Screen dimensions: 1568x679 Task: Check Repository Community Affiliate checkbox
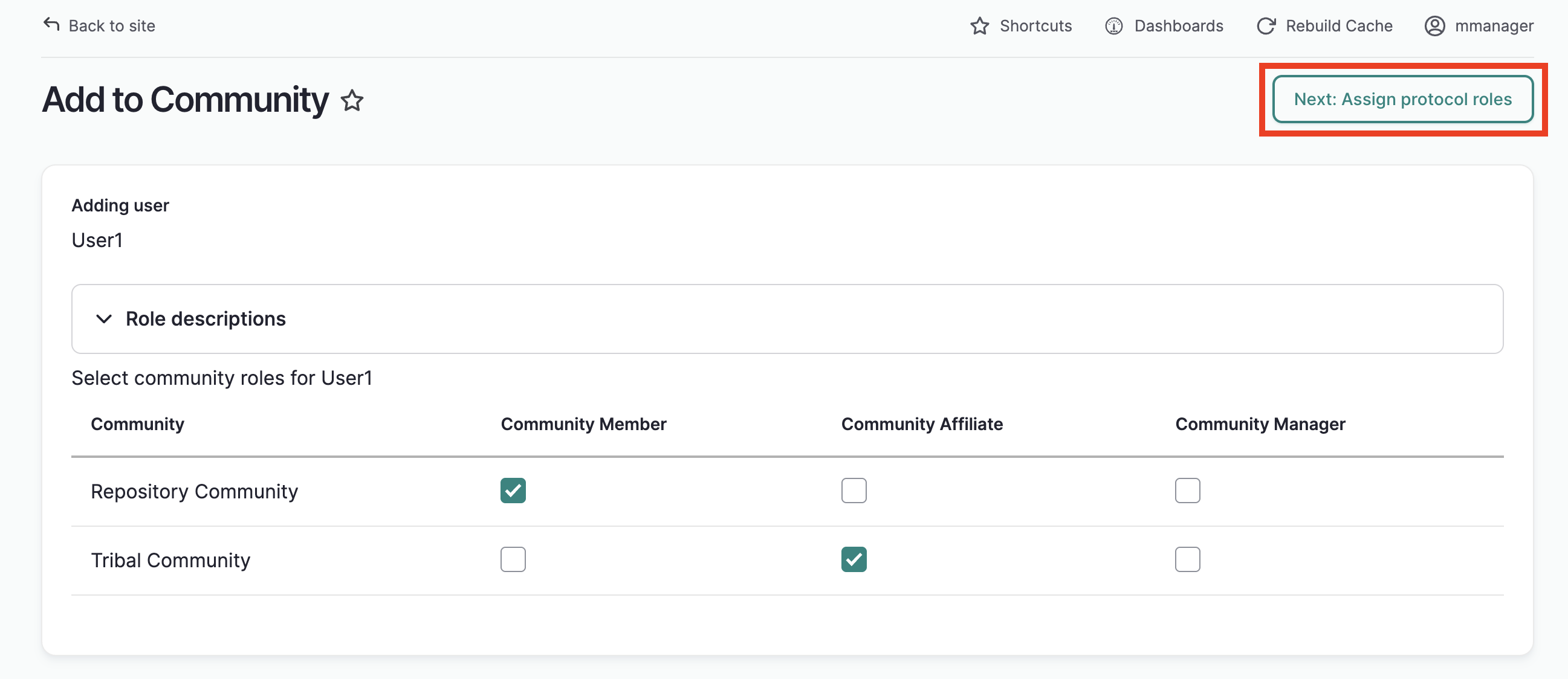click(x=854, y=491)
